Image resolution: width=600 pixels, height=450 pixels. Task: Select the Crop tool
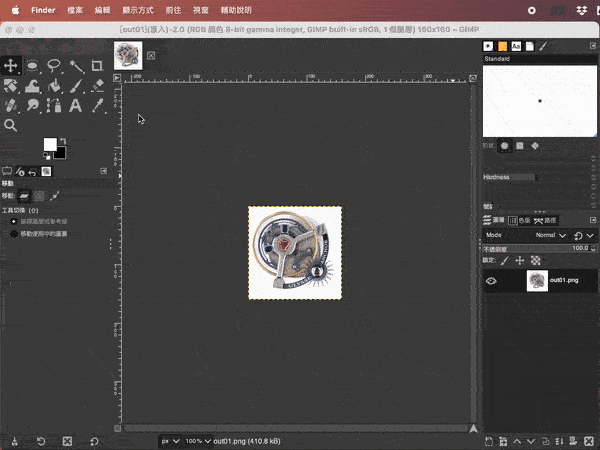(x=97, y=66)
